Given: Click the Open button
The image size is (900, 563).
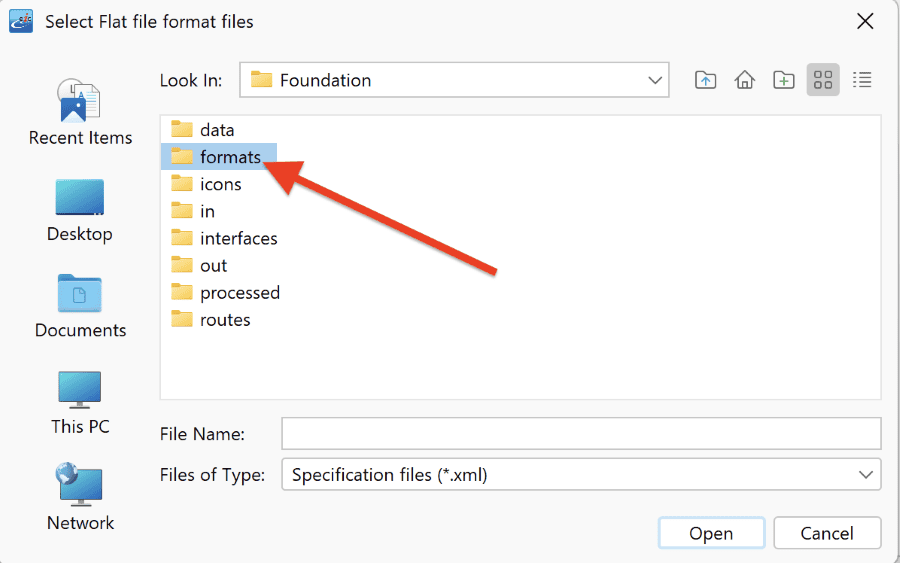Looking at the screenshot, I should (x=711, y=533).
